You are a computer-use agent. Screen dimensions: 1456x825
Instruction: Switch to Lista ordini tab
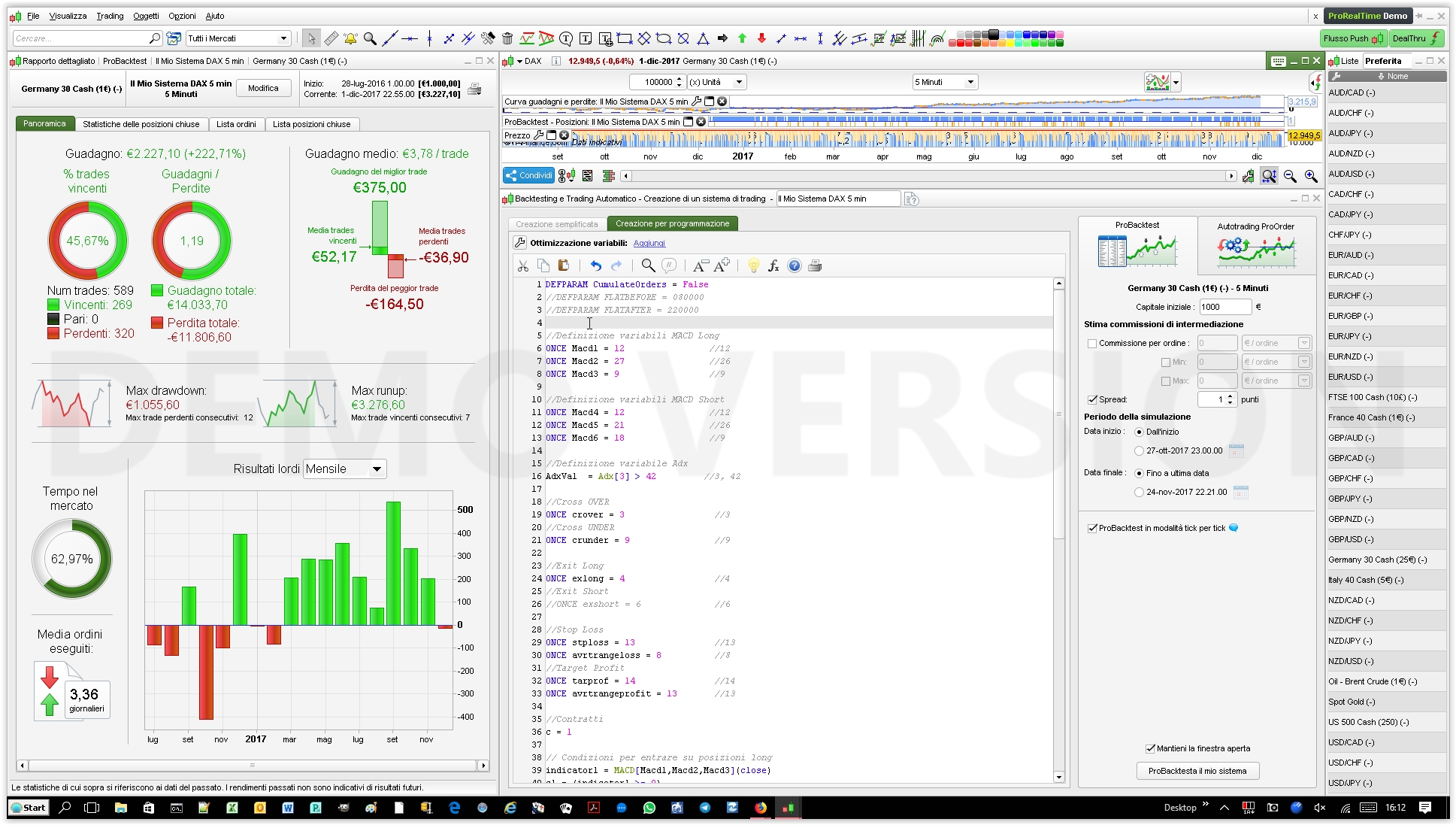pyautogui.click(x=236, y=124)
